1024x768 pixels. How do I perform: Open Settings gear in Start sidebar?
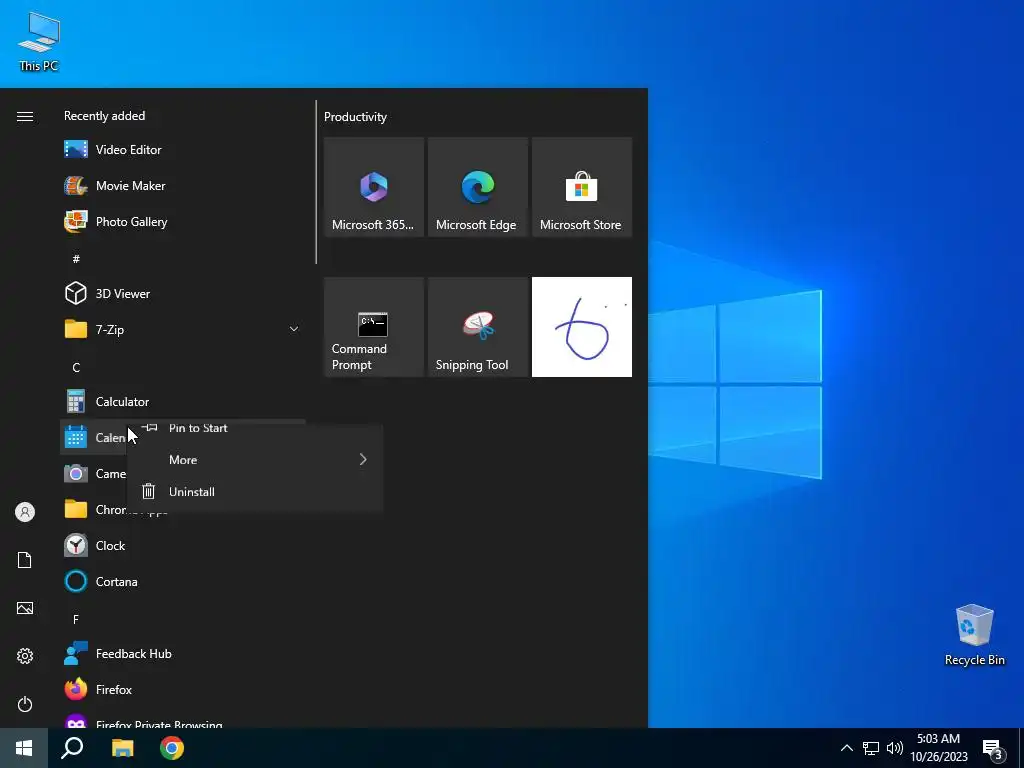coord(25,656)
